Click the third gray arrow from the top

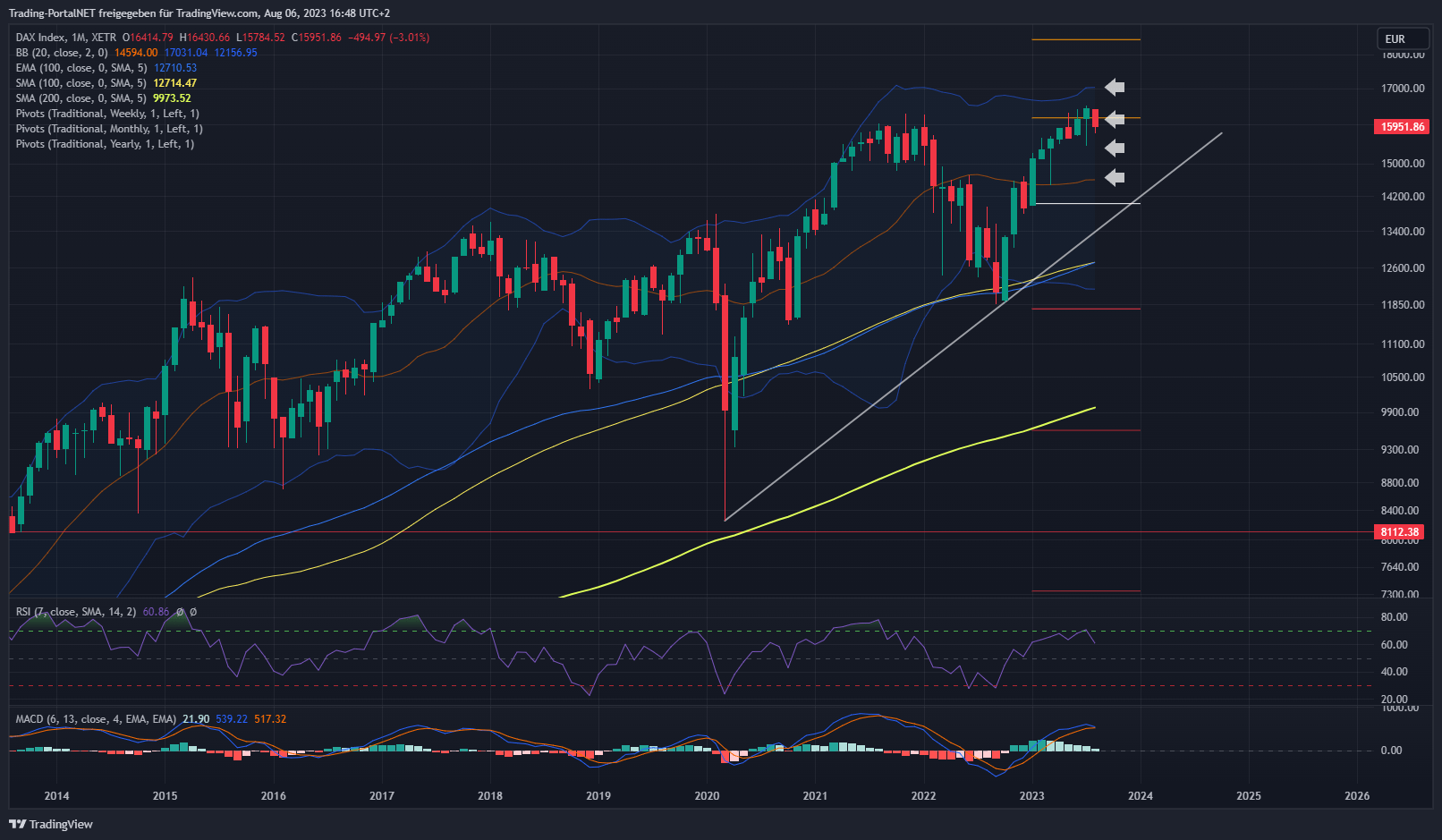pos(1114,148)
